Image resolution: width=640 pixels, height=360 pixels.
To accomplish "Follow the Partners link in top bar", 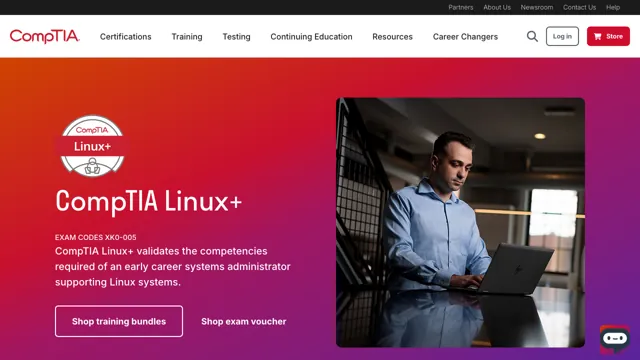I will (x=461, y=7).
